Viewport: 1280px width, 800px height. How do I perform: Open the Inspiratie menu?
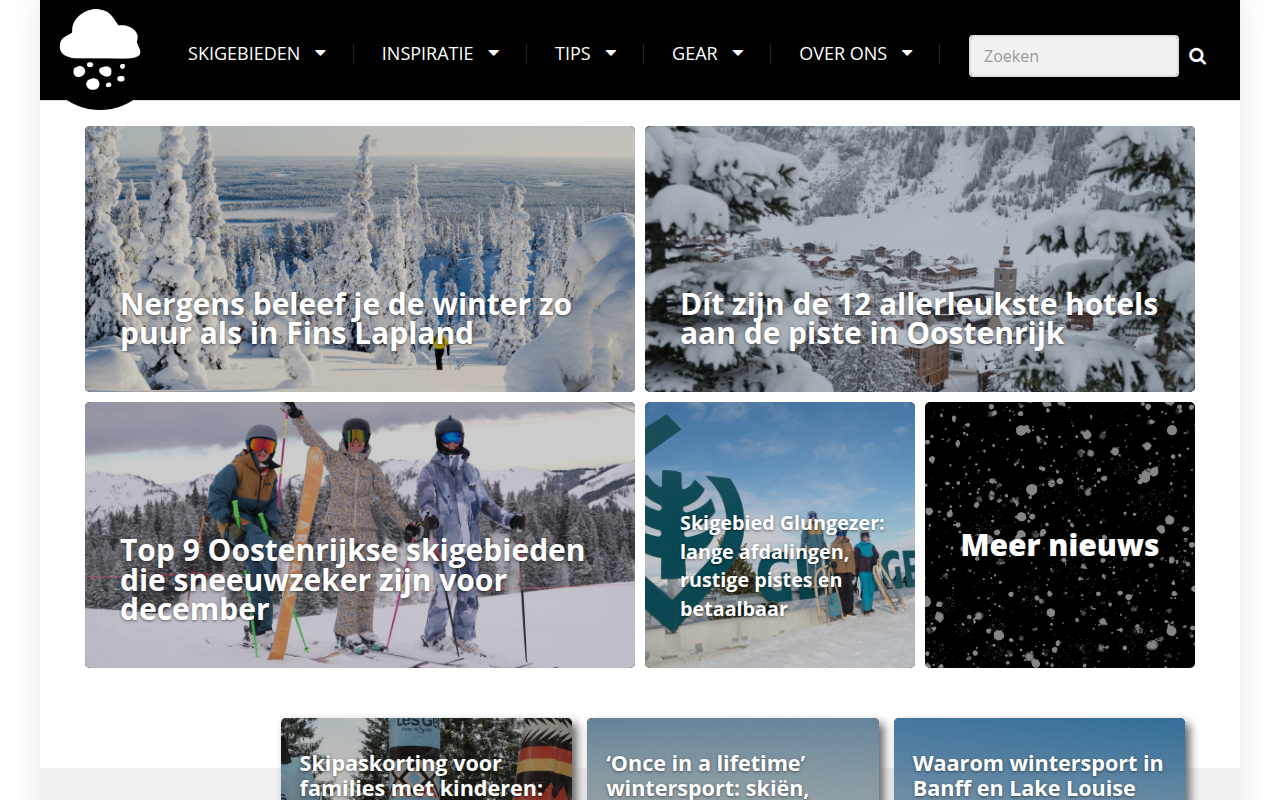(427, 54)
